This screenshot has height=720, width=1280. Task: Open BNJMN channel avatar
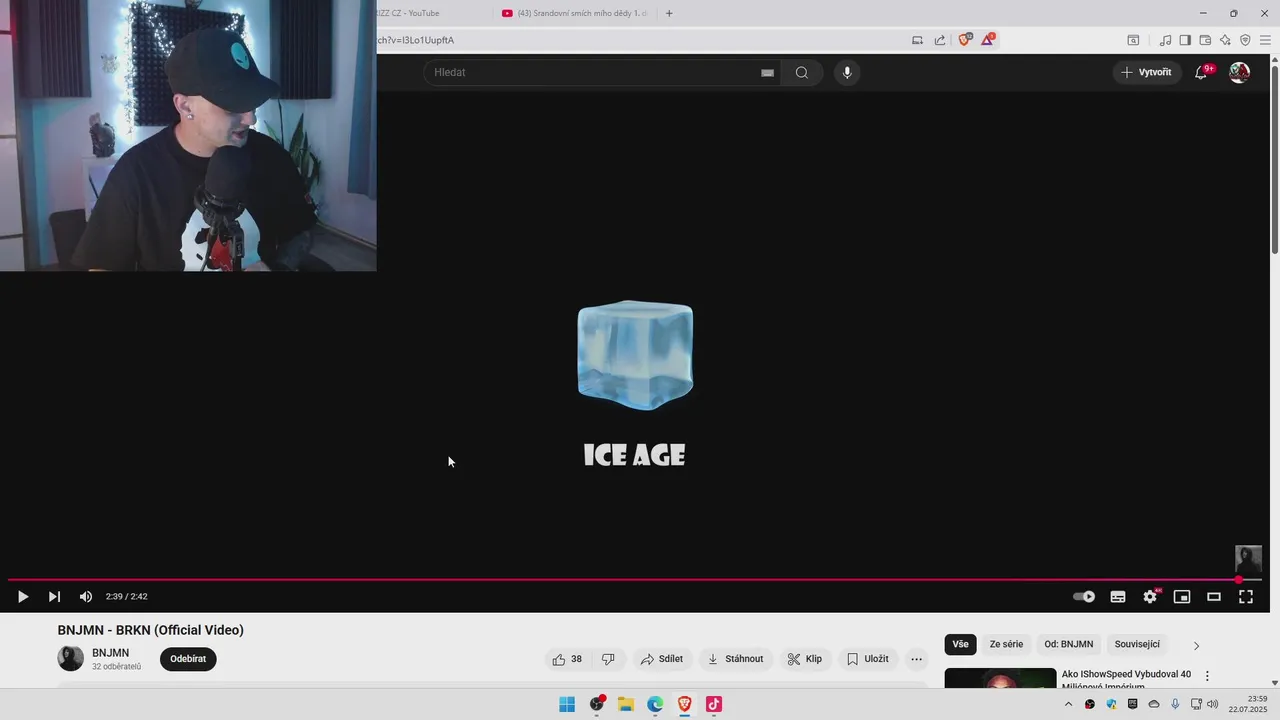pyautogui.click(x=70, y=658)
